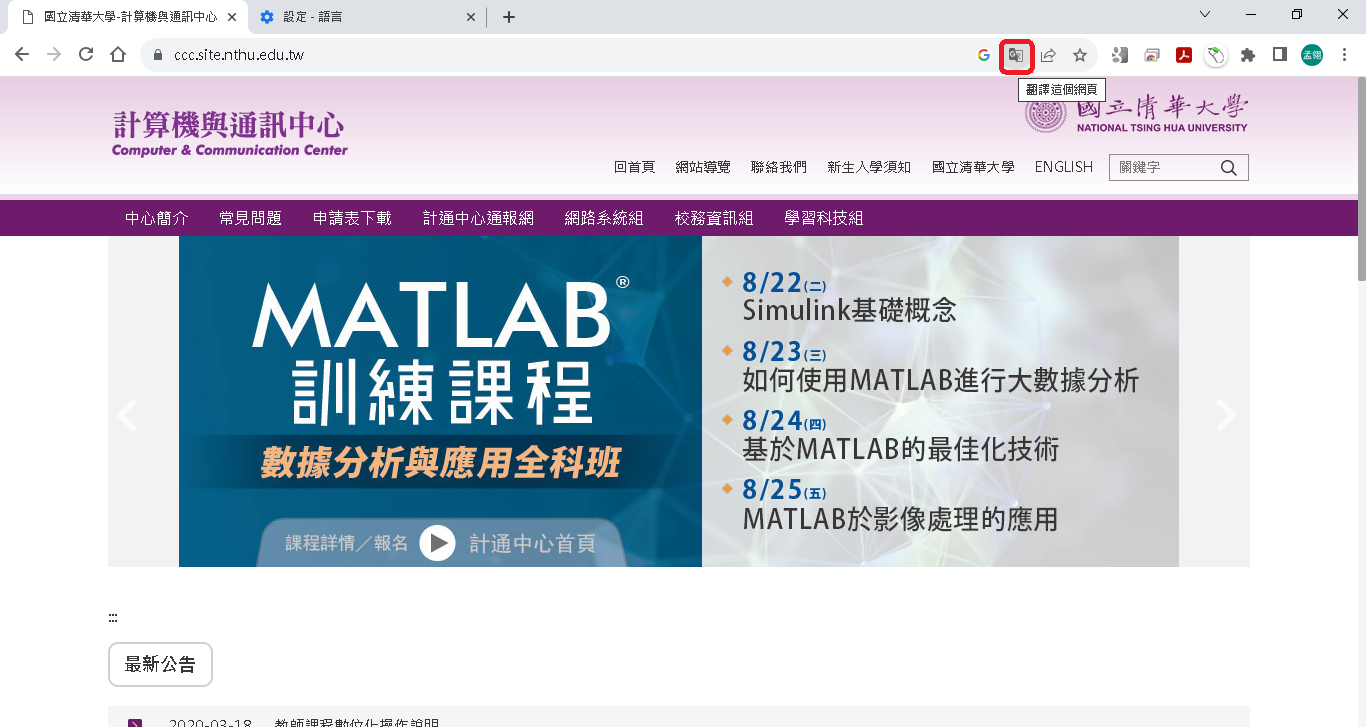Open a new tab with the plus button
This screenshot has width=1366, height=727.
tap(509, 17)
